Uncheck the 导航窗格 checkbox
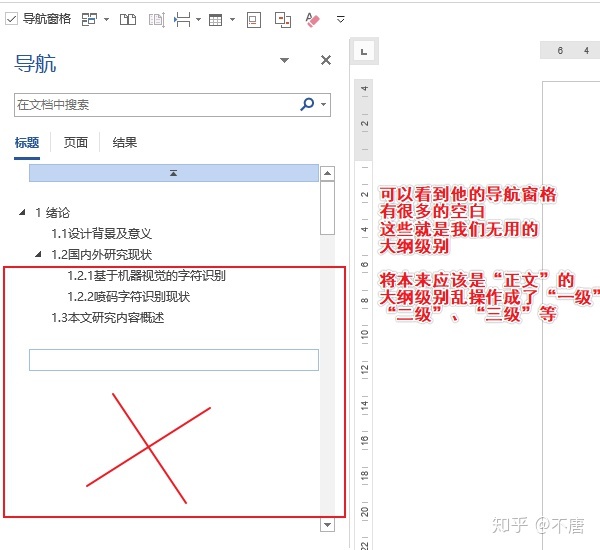600x550 pixels. click(x=11, y=19)
